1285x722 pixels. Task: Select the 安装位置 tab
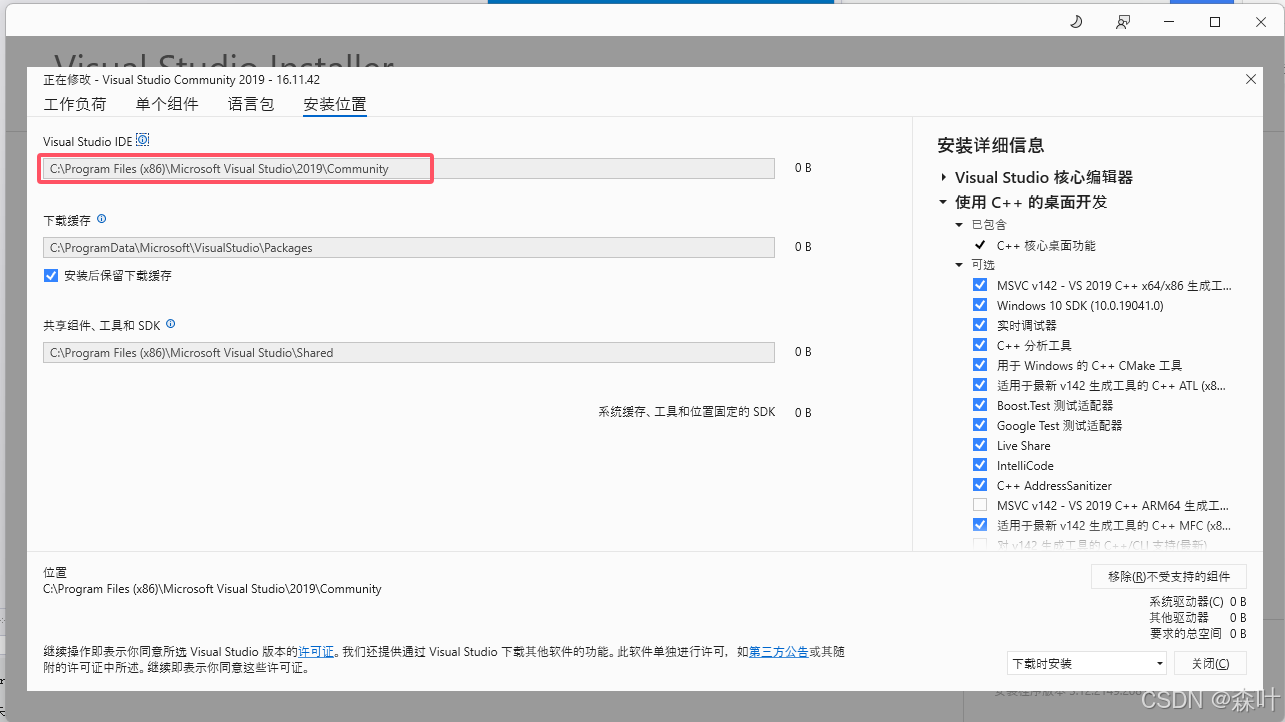335,104
